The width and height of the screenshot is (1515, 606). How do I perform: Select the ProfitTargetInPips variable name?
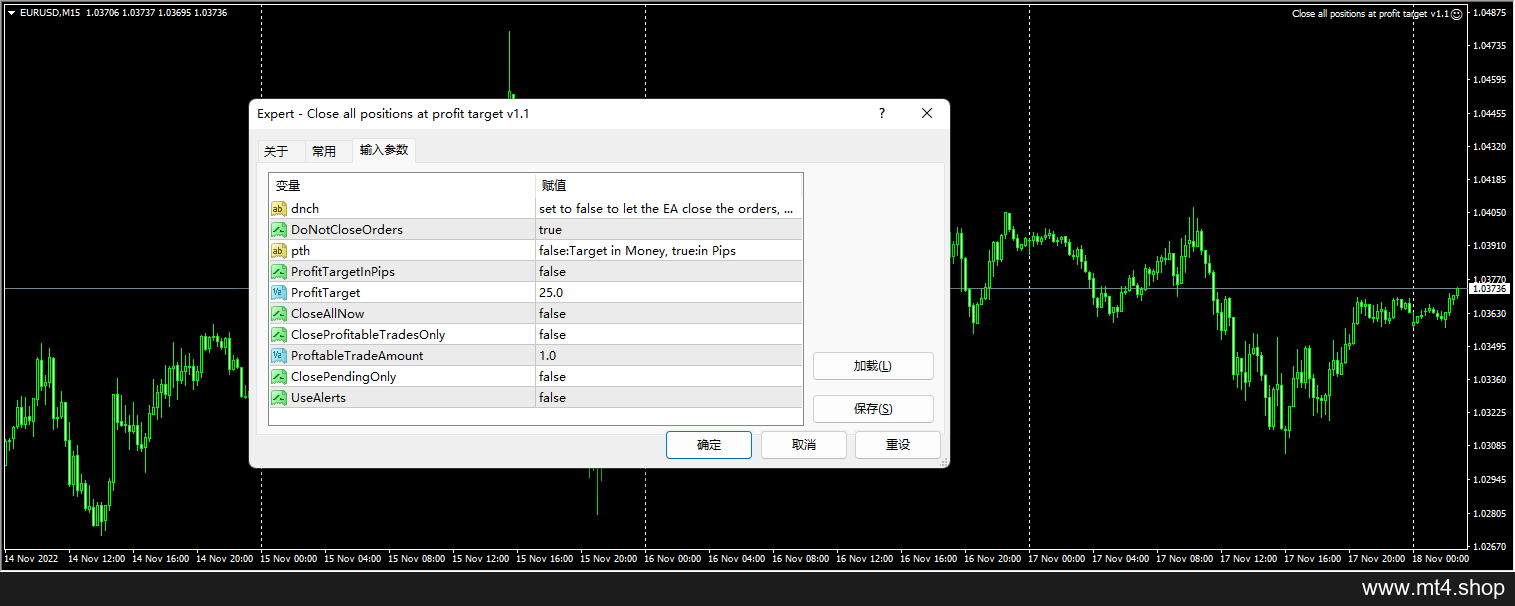pyautogui.click(x=344, y=272)
